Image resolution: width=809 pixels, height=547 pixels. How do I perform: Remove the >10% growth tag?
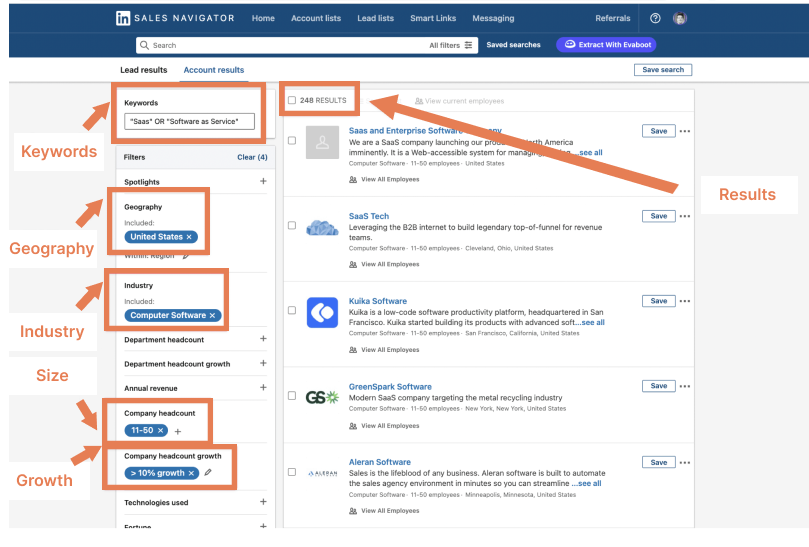coord(191,473)
